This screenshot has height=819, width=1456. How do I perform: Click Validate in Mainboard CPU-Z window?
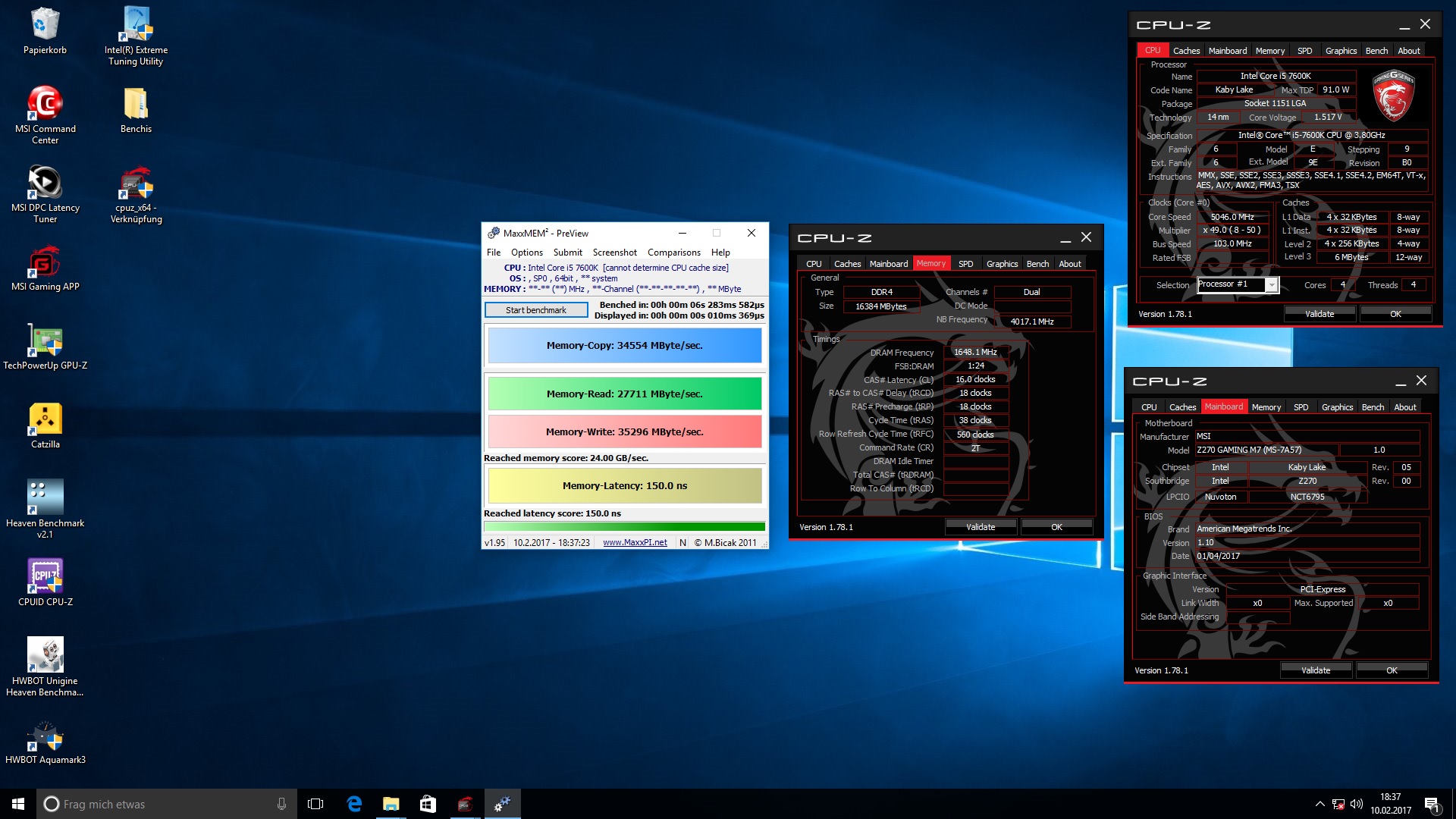tap(1316, 670)
